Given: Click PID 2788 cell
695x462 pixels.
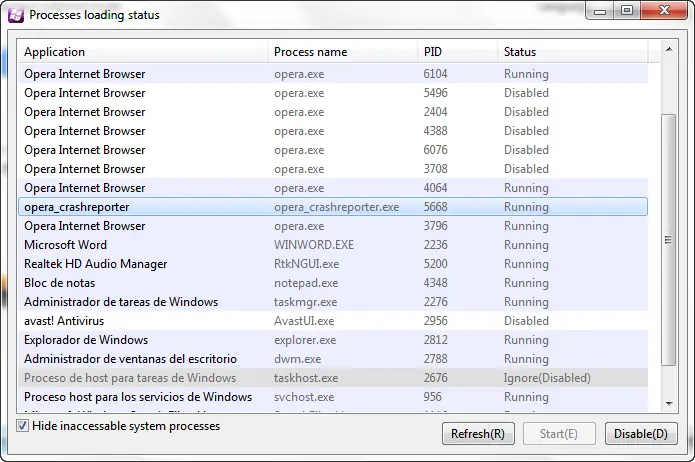Looking at the screenshot, I should point(435,359).
